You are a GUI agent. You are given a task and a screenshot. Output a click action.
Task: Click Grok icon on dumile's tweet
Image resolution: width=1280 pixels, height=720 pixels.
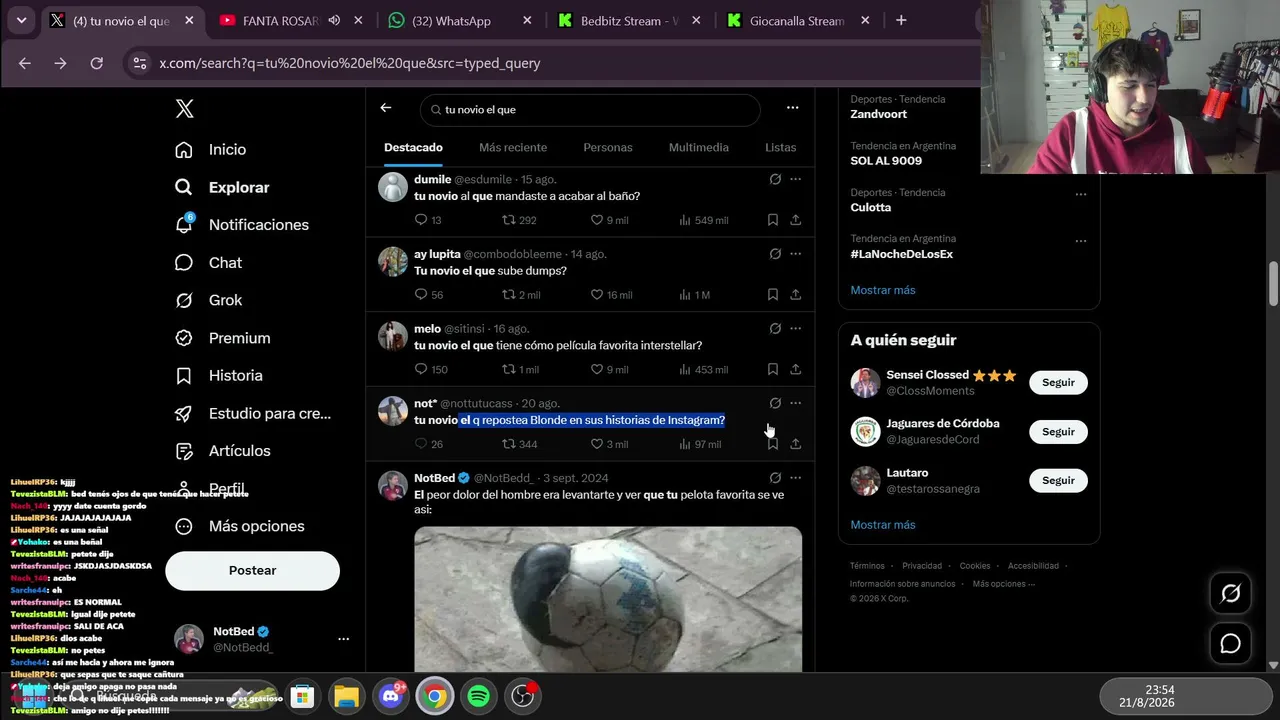775,179
